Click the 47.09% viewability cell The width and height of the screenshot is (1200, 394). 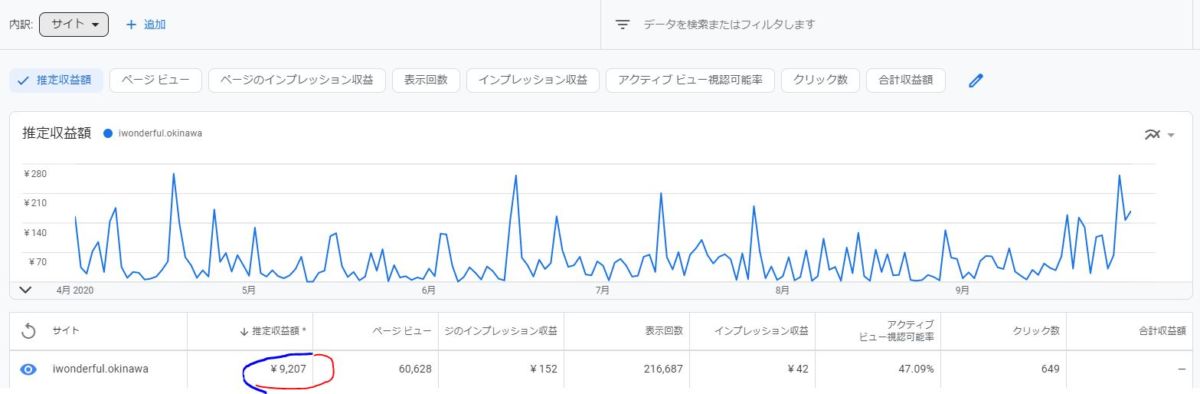[x=915, y=369]
